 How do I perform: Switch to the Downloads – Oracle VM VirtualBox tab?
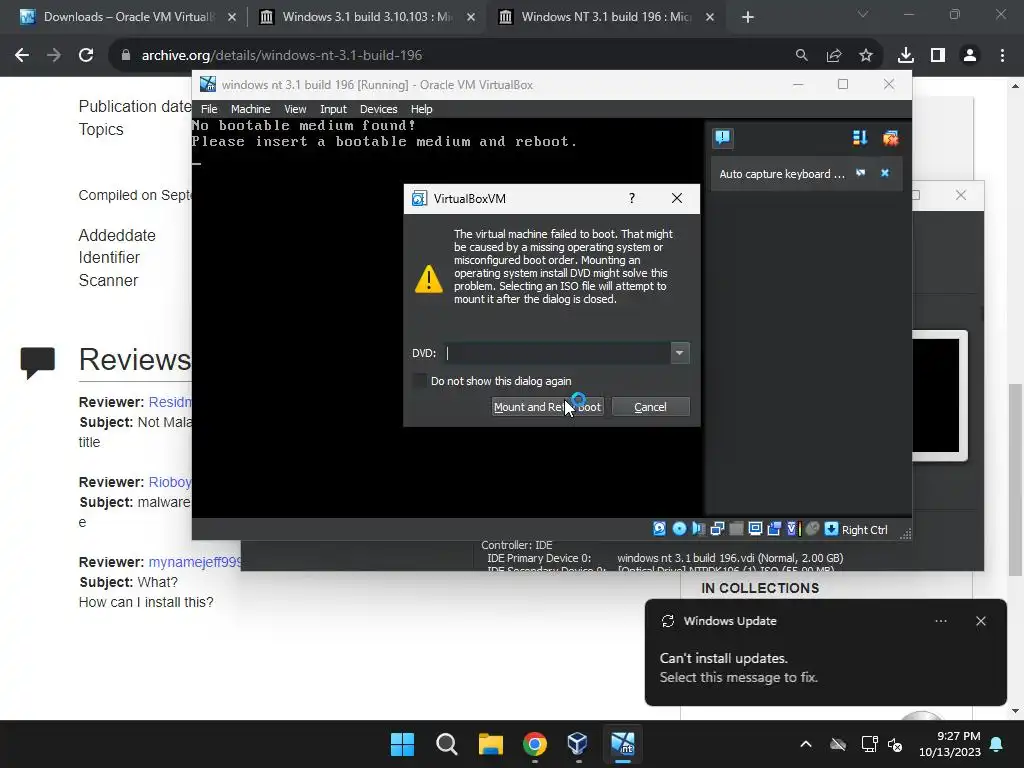(127, 17)
